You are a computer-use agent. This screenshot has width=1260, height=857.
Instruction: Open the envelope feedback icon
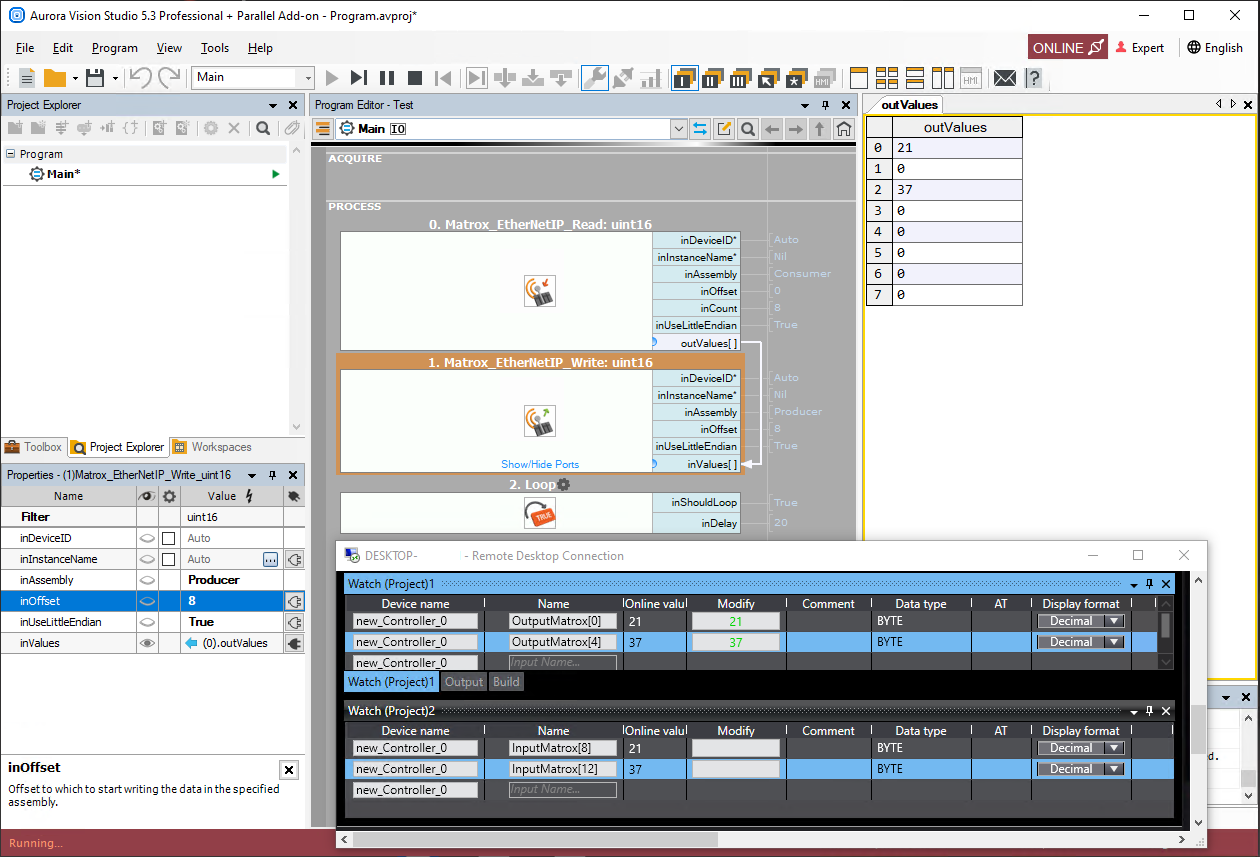[x=1005, y=77]
